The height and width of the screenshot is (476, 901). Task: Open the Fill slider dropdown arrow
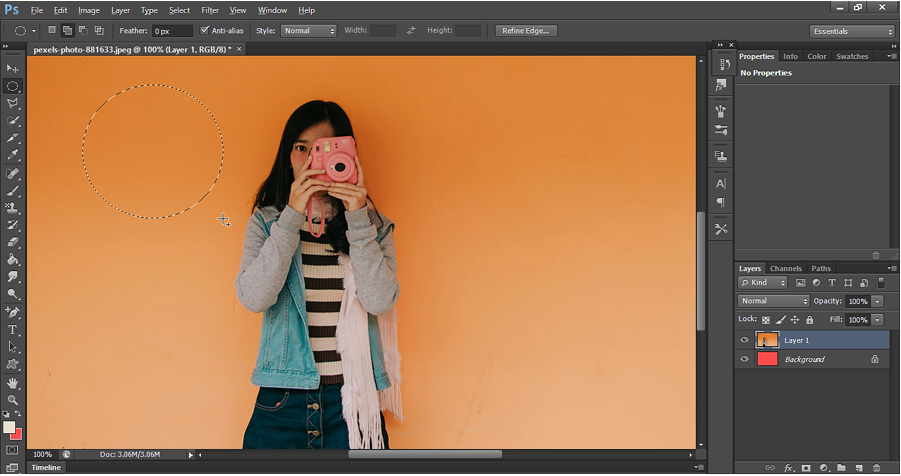pos(877,320)
